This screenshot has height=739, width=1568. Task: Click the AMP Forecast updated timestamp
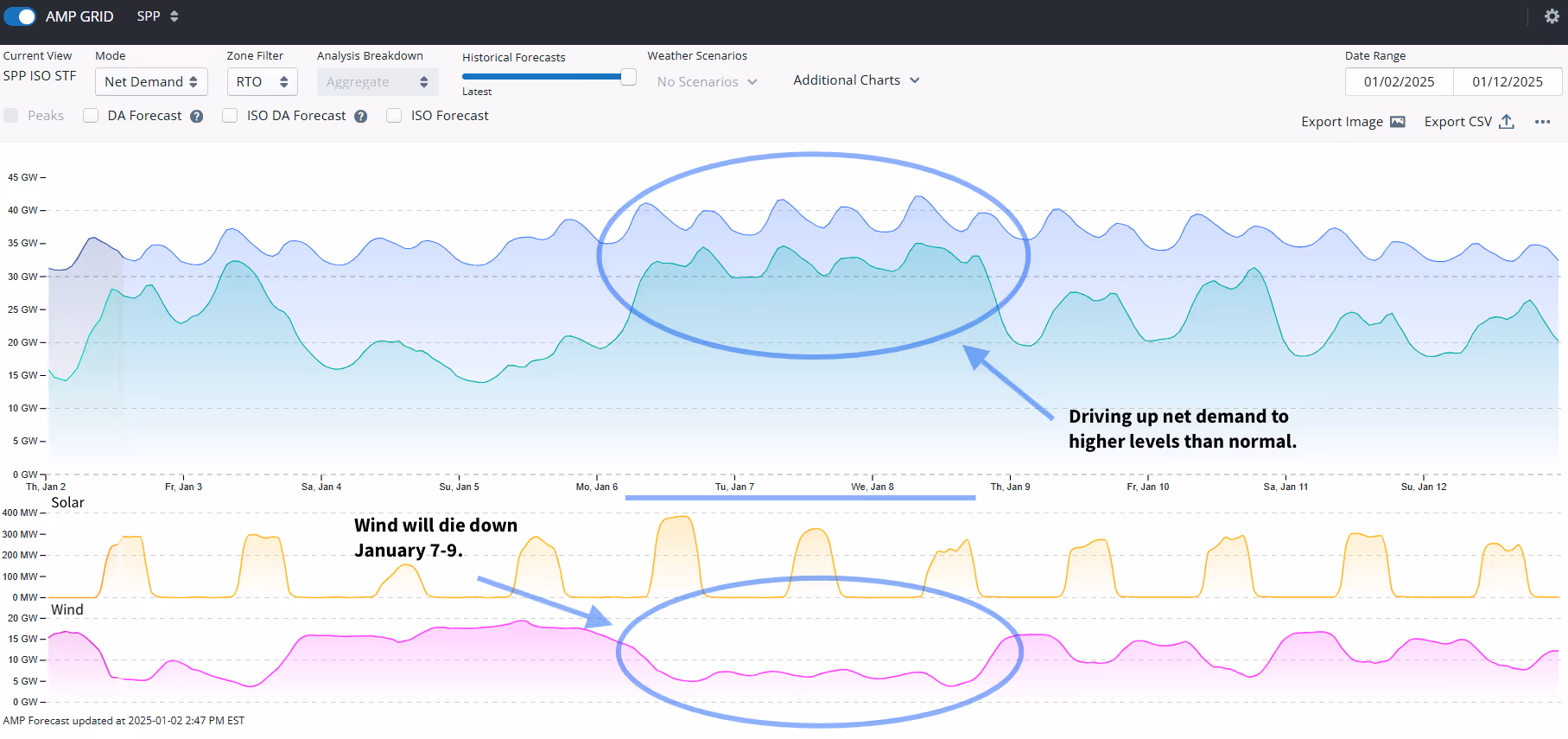(x=124, y=721)
